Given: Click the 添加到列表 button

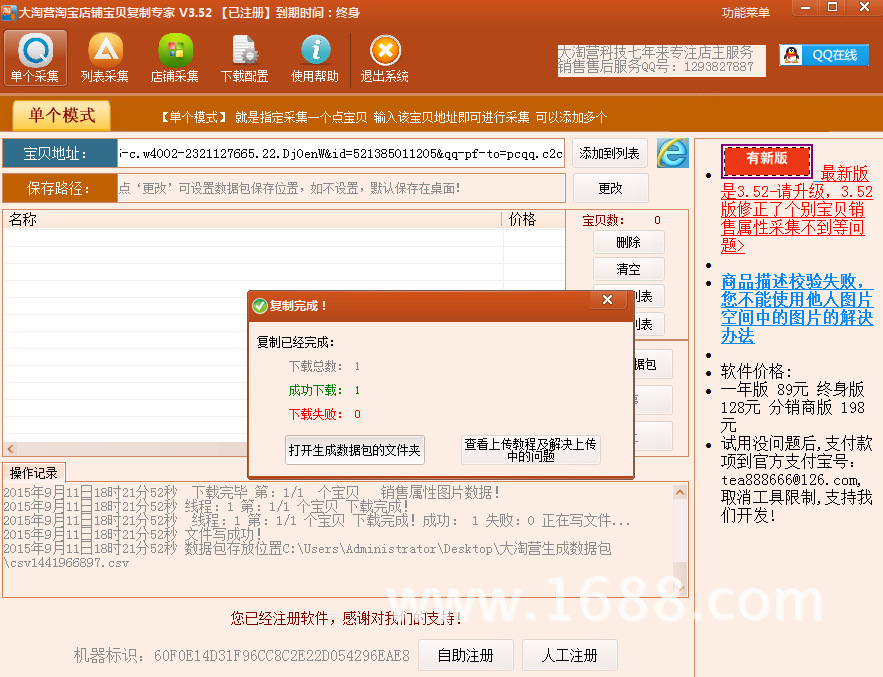Looking at the screenshot, I should 609,153.
